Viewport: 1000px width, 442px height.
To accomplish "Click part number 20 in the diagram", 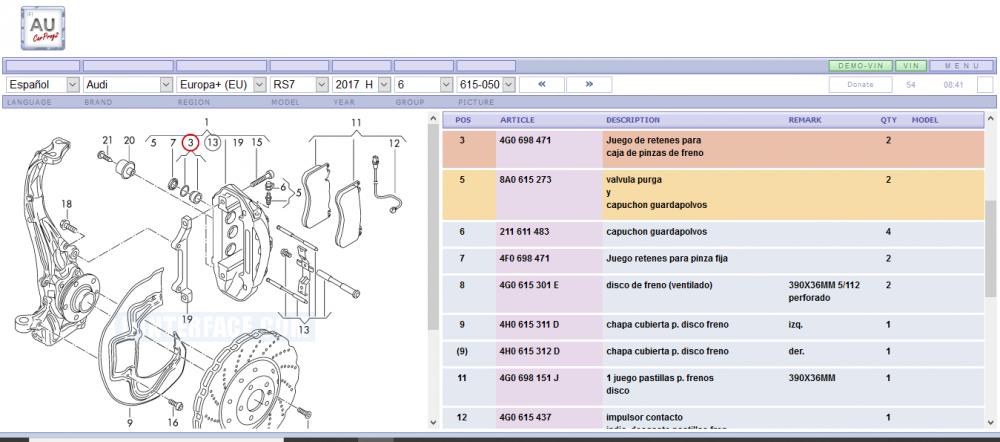I will pyautogui.click(x=129, y=140).
